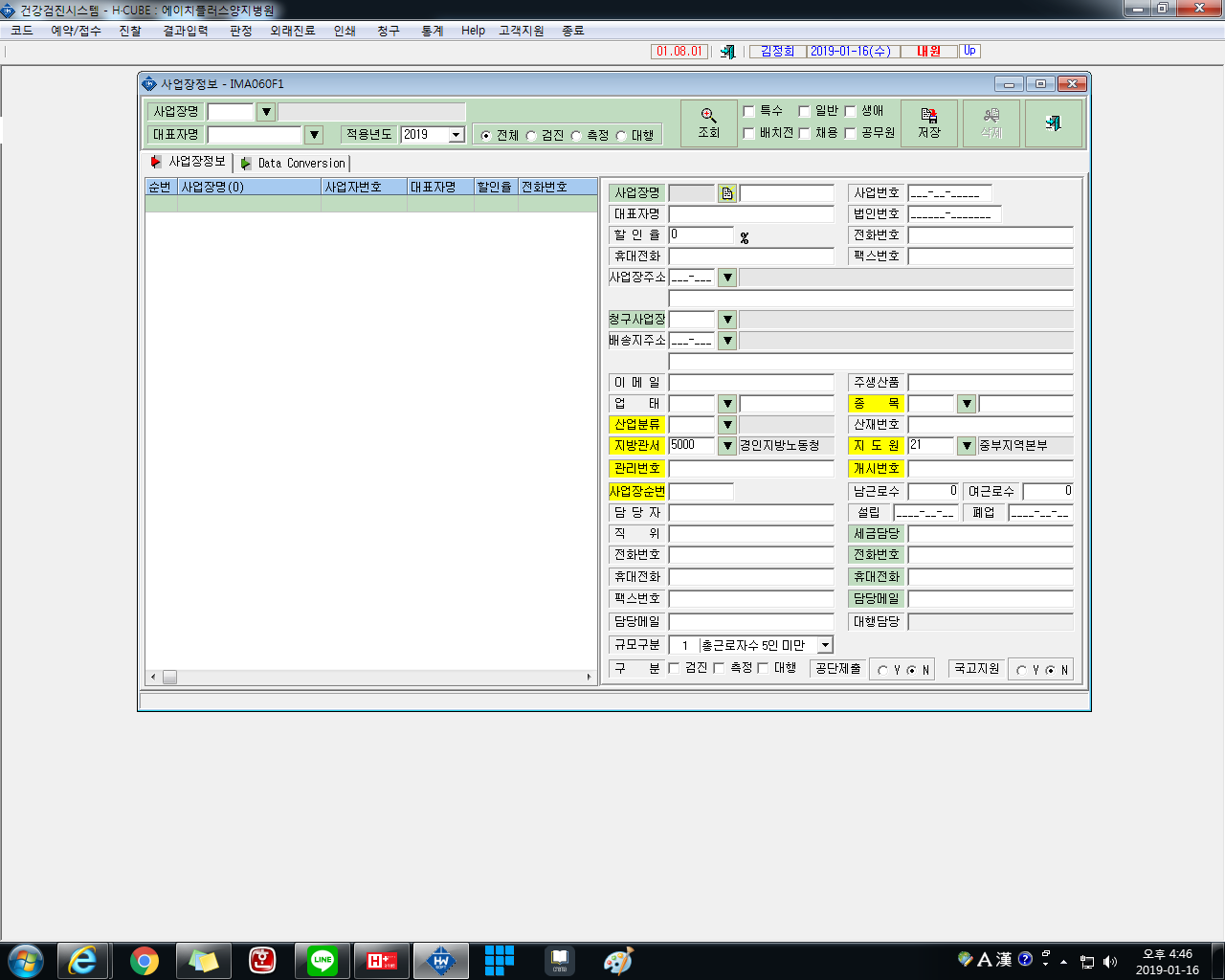Screen dimensions: 1225x980
Task: Click the exit icon in top status bar
Action: [727, 52]
